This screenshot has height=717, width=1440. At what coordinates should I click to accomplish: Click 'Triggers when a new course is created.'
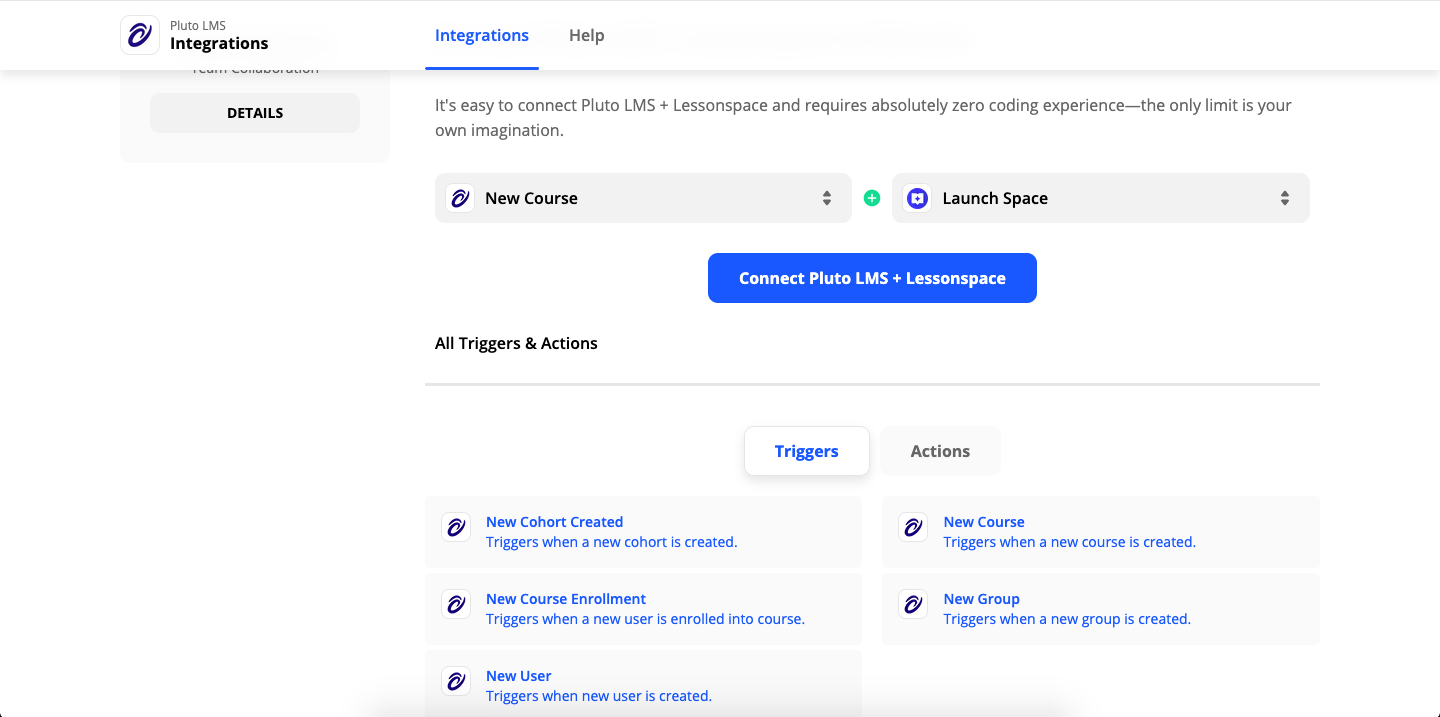click(1070, 542)
